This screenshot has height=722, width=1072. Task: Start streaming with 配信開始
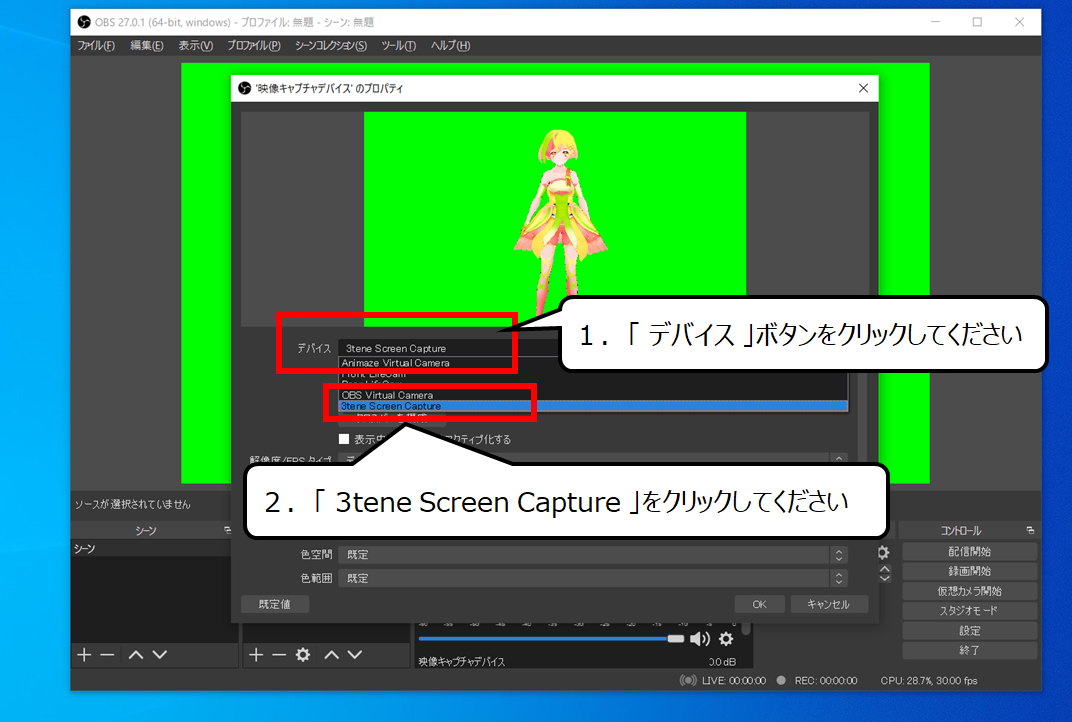(969, 551)
